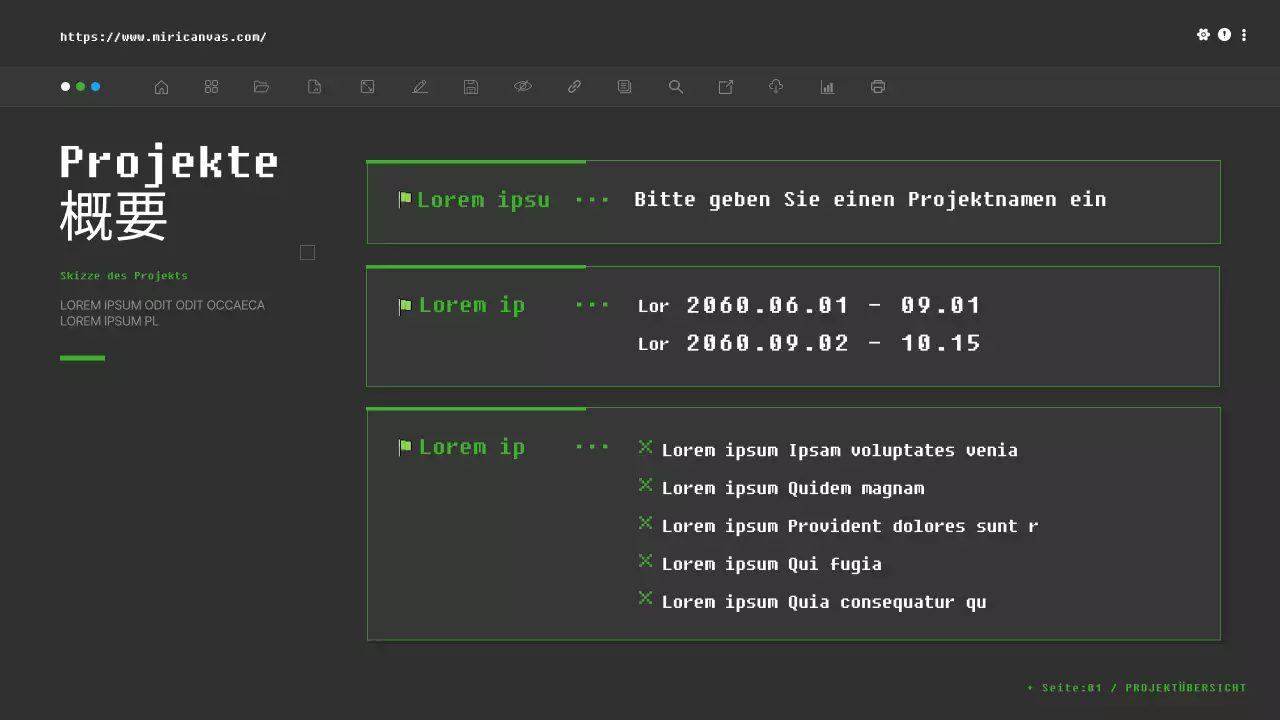The width and height of the screenshot is (1280, 720).
Task: Click the printer icon
Action: 878,87
